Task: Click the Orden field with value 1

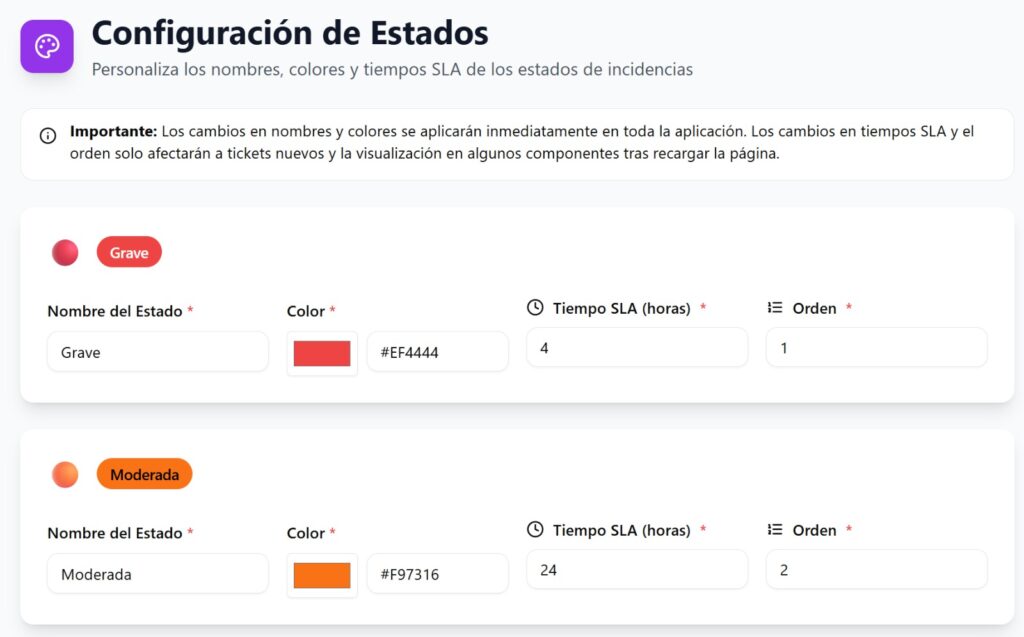Action: click(x=876, y=348)
